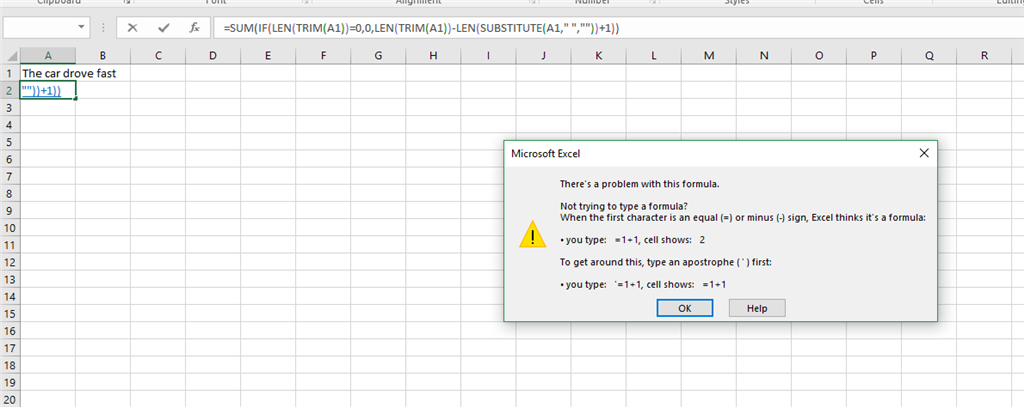This screenshot has width=1024, height=407.
Task: Select column O header
Action: (x=819, y=56)
